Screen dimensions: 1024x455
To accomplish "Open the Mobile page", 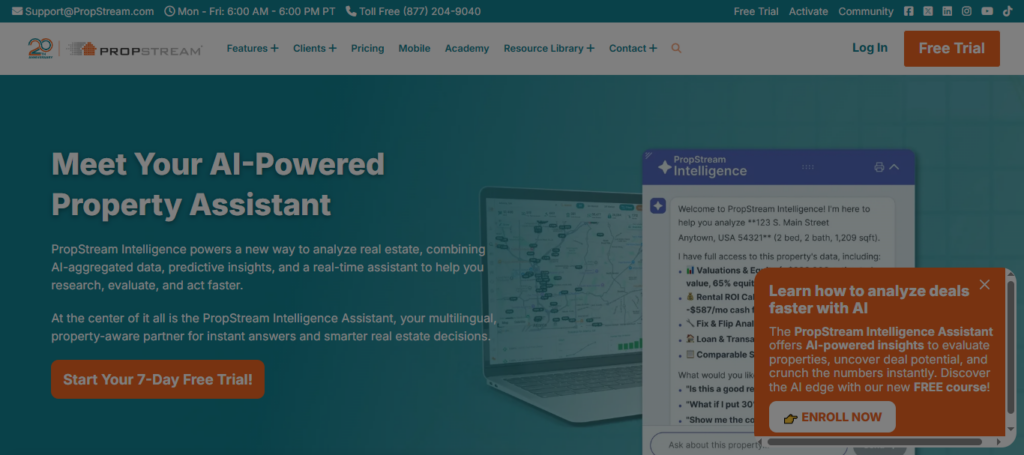I will click(x=415, y=48).
